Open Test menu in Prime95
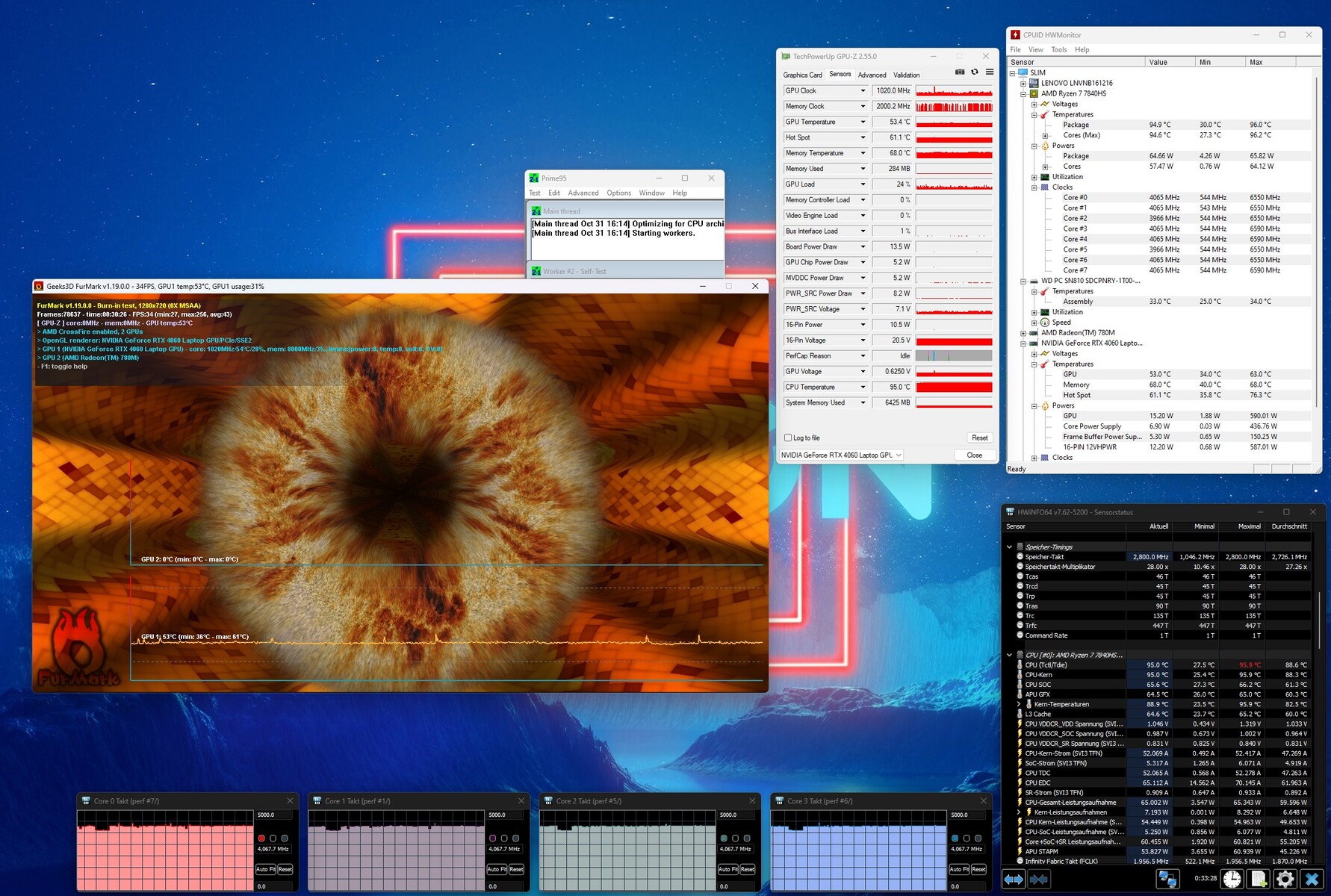 pos(535,193)
